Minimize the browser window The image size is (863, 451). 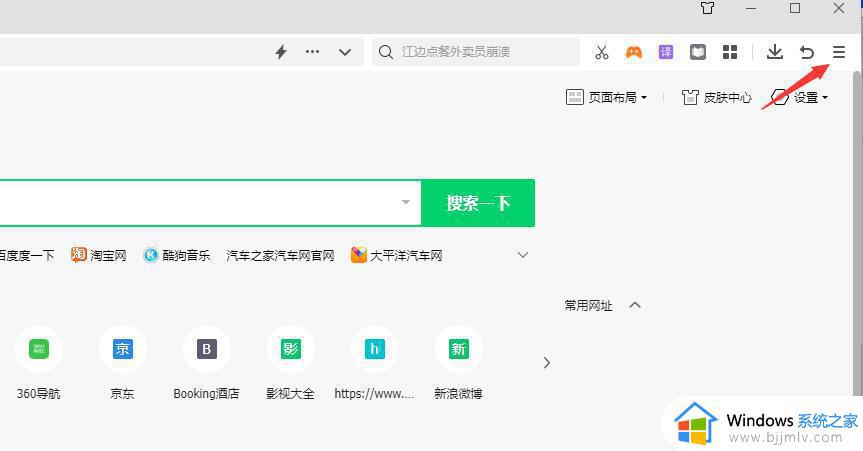[751, 8]
